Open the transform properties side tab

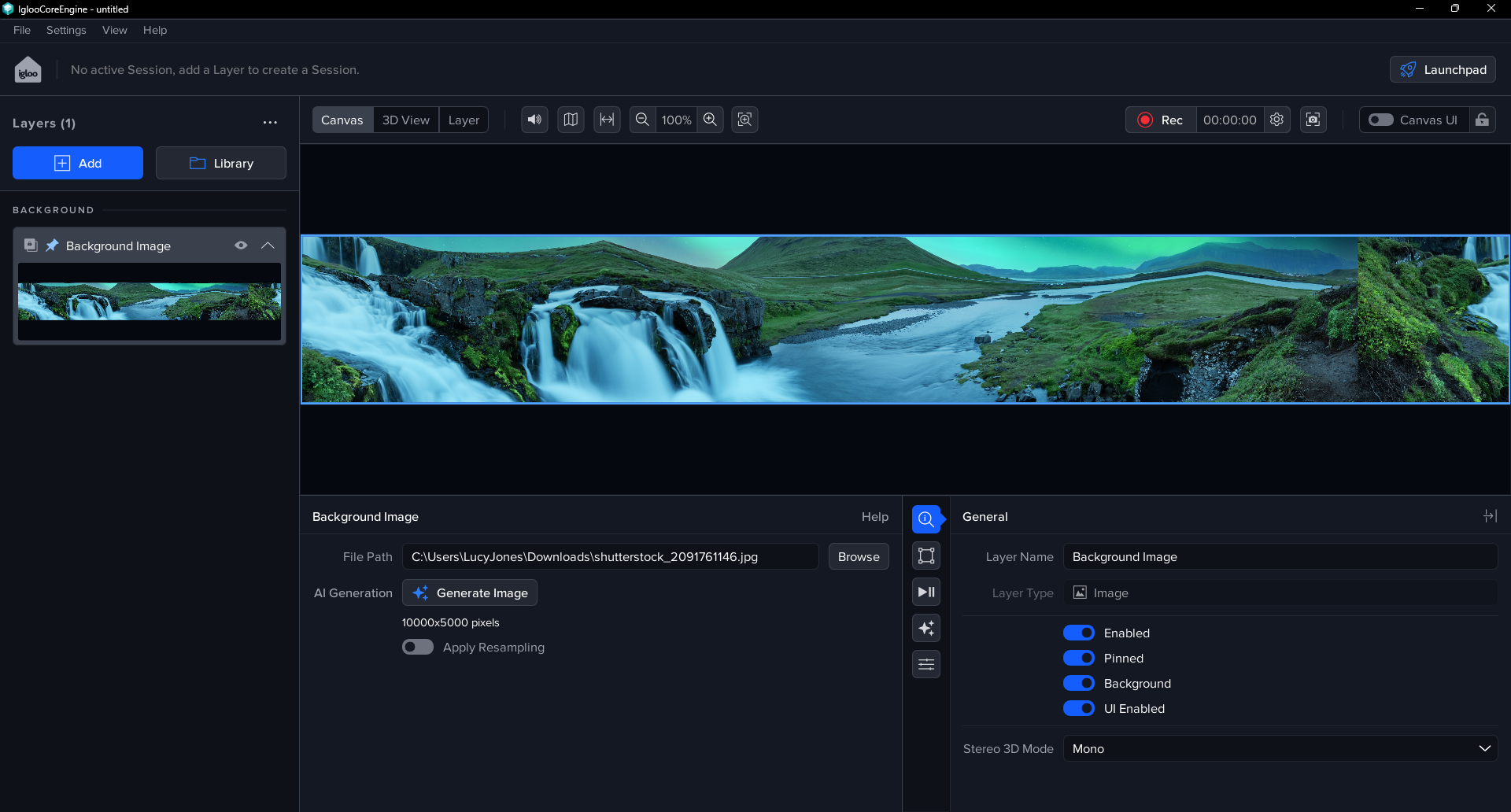(x=926, y=555)
